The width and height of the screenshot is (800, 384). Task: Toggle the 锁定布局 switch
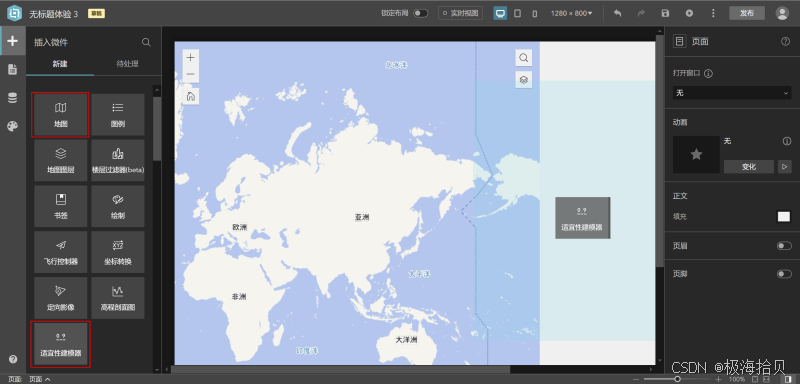pos(420,13)
